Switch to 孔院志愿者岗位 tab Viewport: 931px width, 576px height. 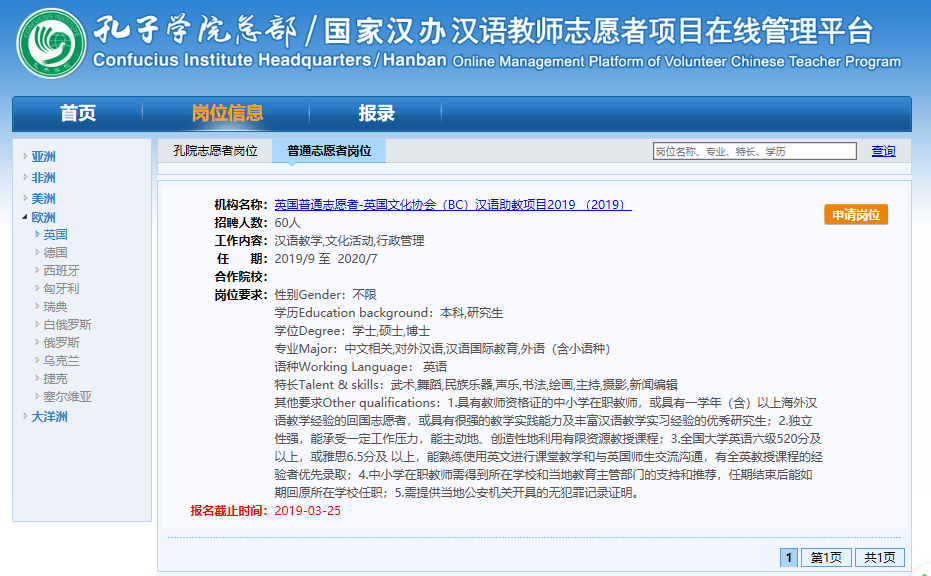(215, 151)
